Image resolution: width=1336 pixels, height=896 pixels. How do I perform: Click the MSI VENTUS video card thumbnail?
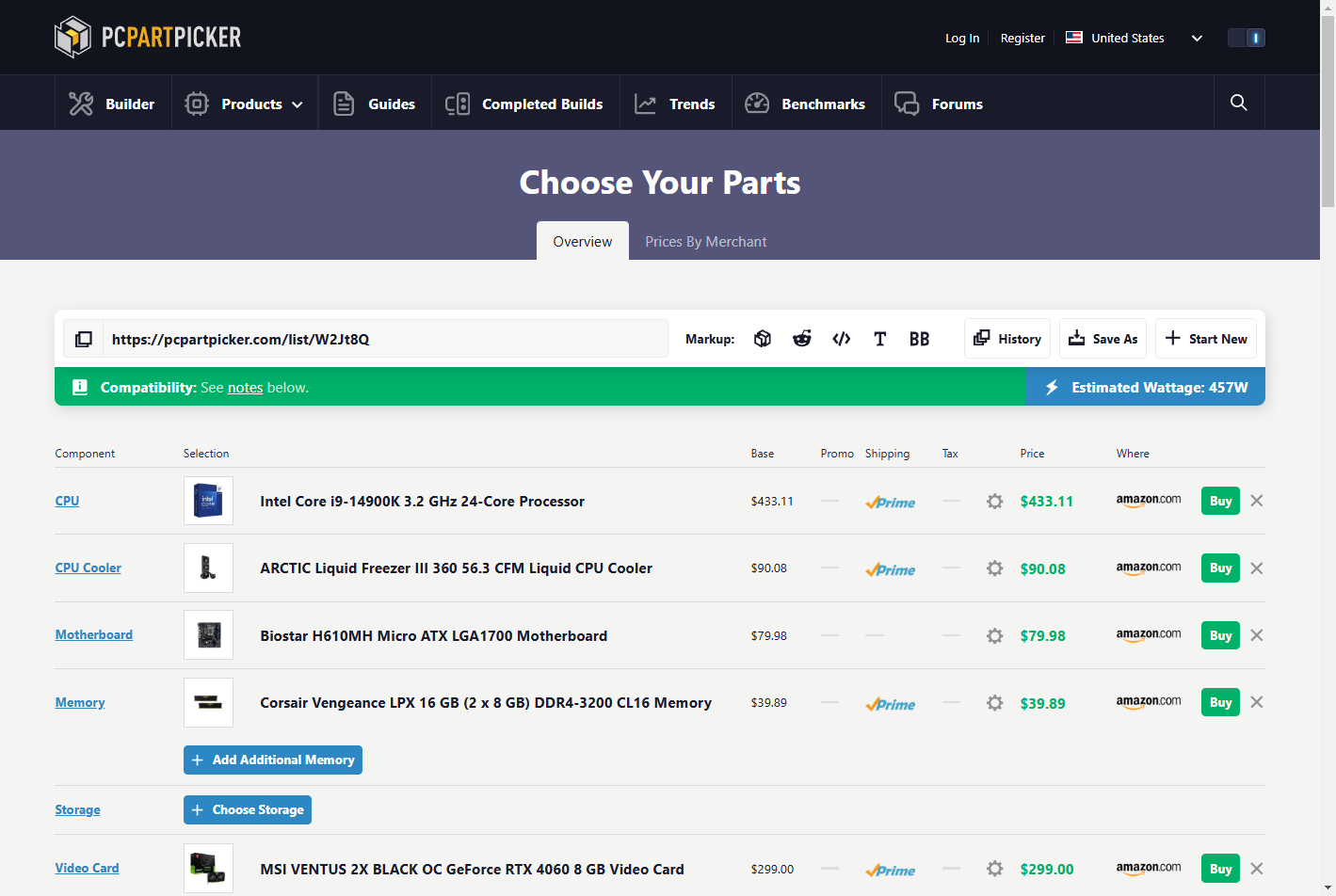pos(208,868)
